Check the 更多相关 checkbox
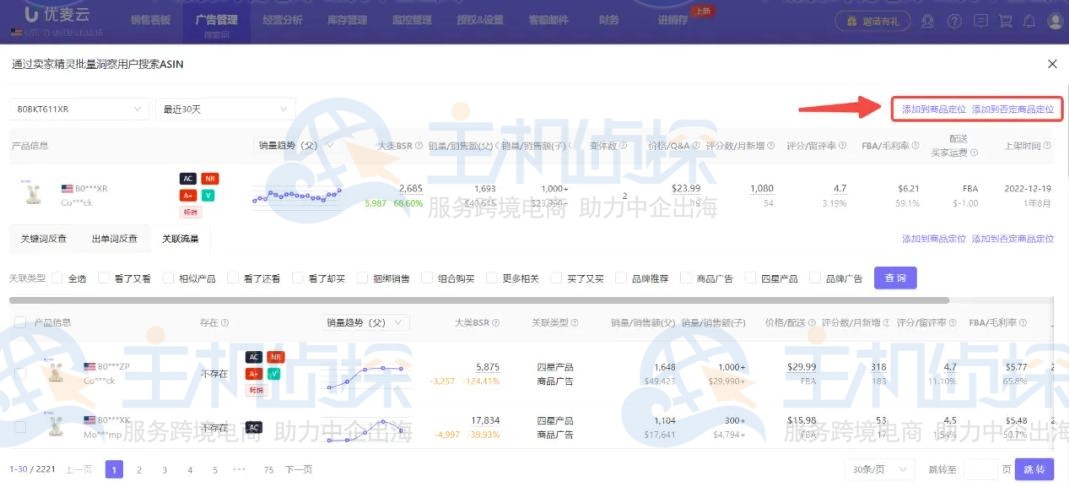Image resolution: width=1069 pixels, height=484 pixels. pyautogui.click(x=492, y=278)
